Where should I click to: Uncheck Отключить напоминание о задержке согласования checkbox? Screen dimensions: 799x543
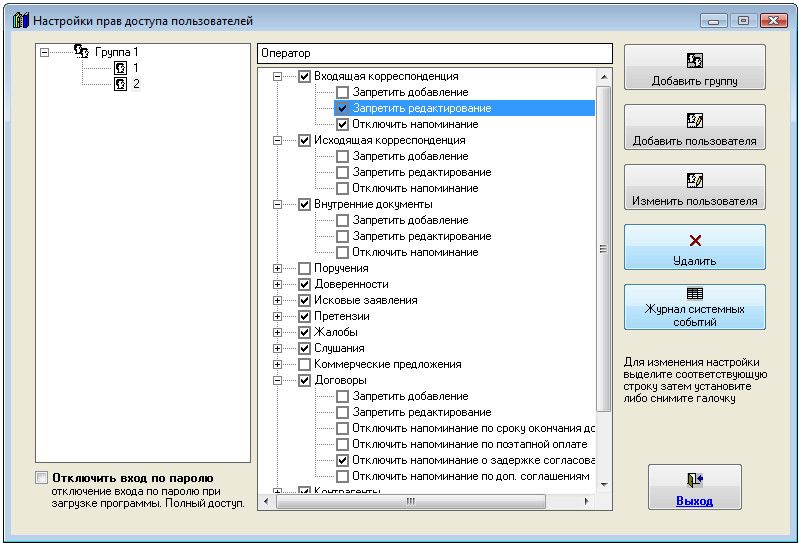(343, 460)
